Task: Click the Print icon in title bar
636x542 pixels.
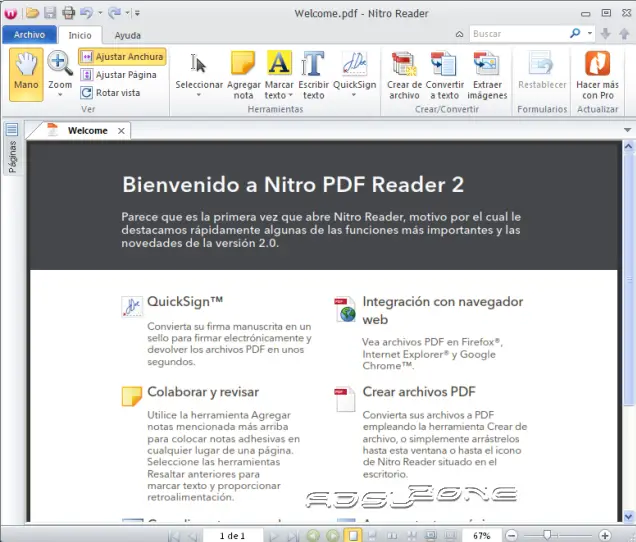Action: click(x=68, y=13)
